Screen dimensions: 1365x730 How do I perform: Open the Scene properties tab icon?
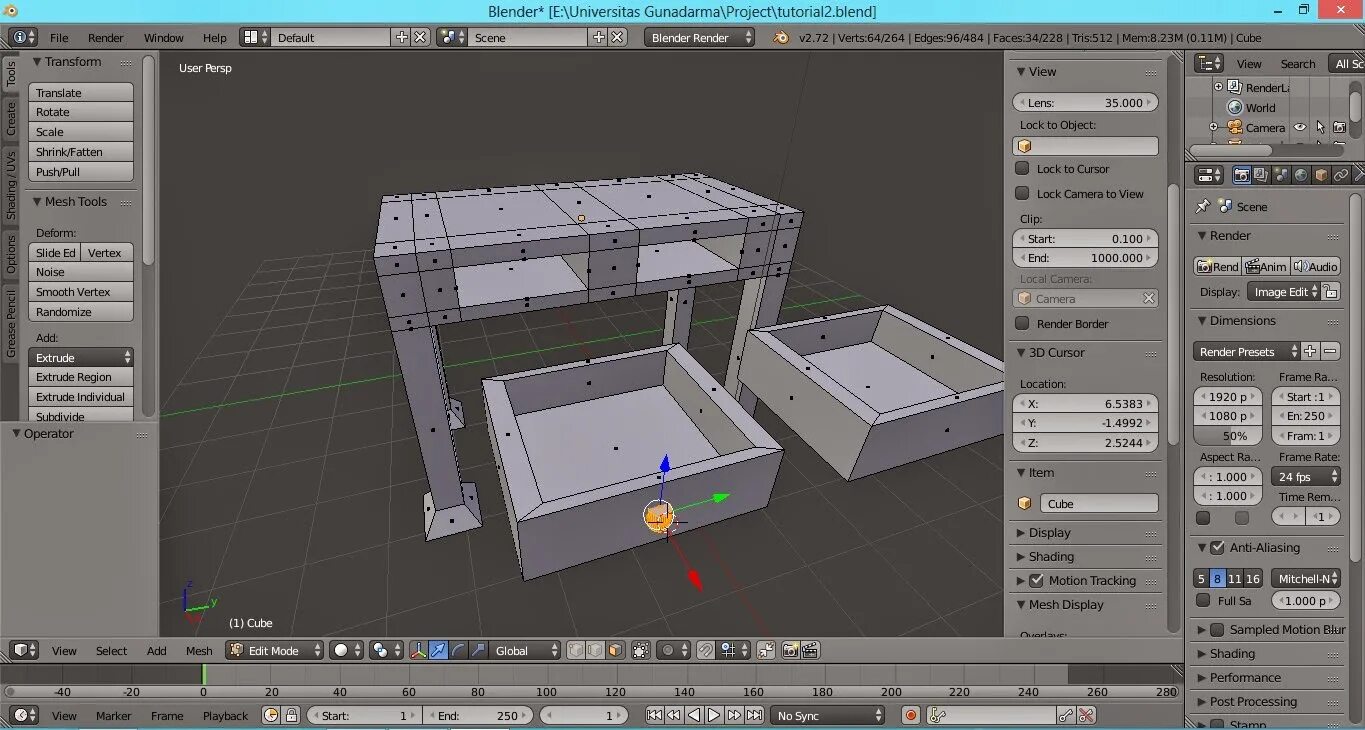click(1281, 175)
